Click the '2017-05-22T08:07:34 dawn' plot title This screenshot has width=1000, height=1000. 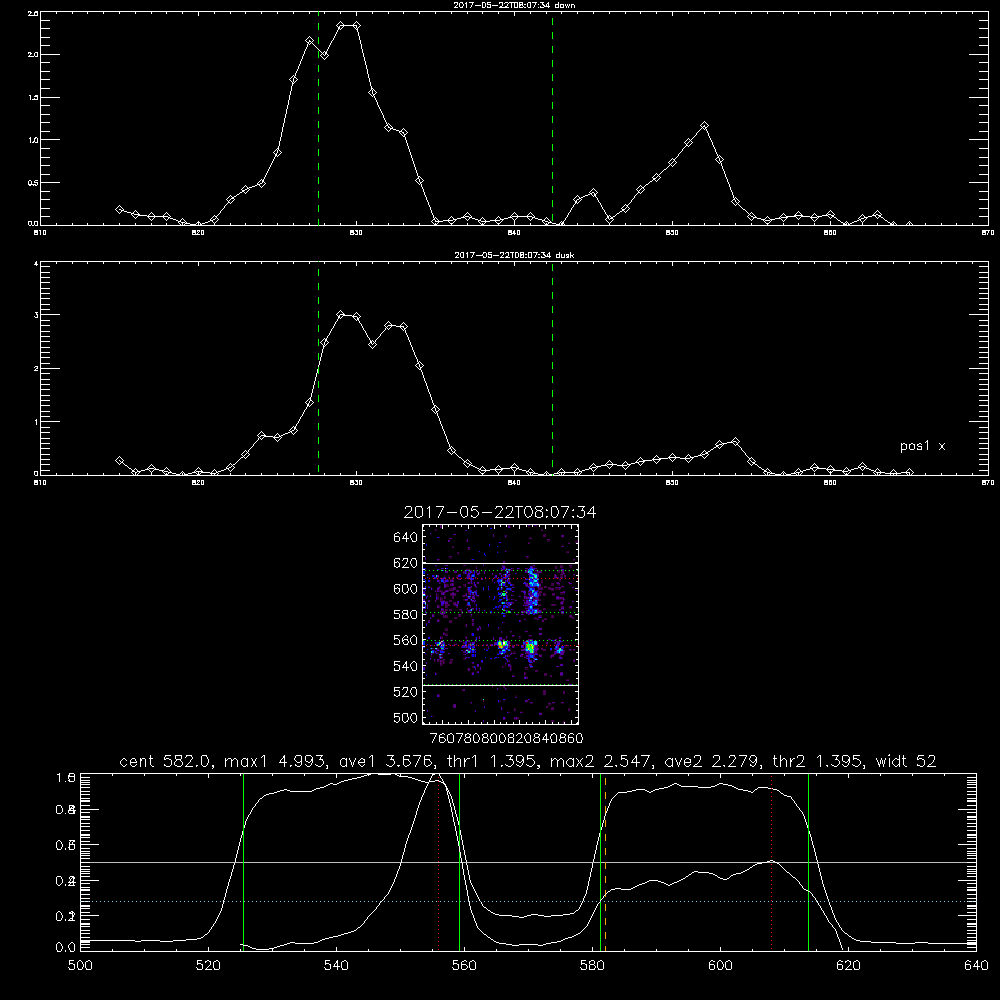coord(514,5)
